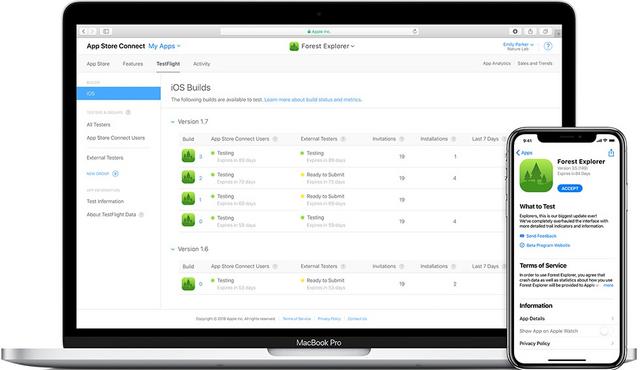Open All Testers in the sidebar
The height and width of the screenshot is (370, 640).
(x=98, y=124)
